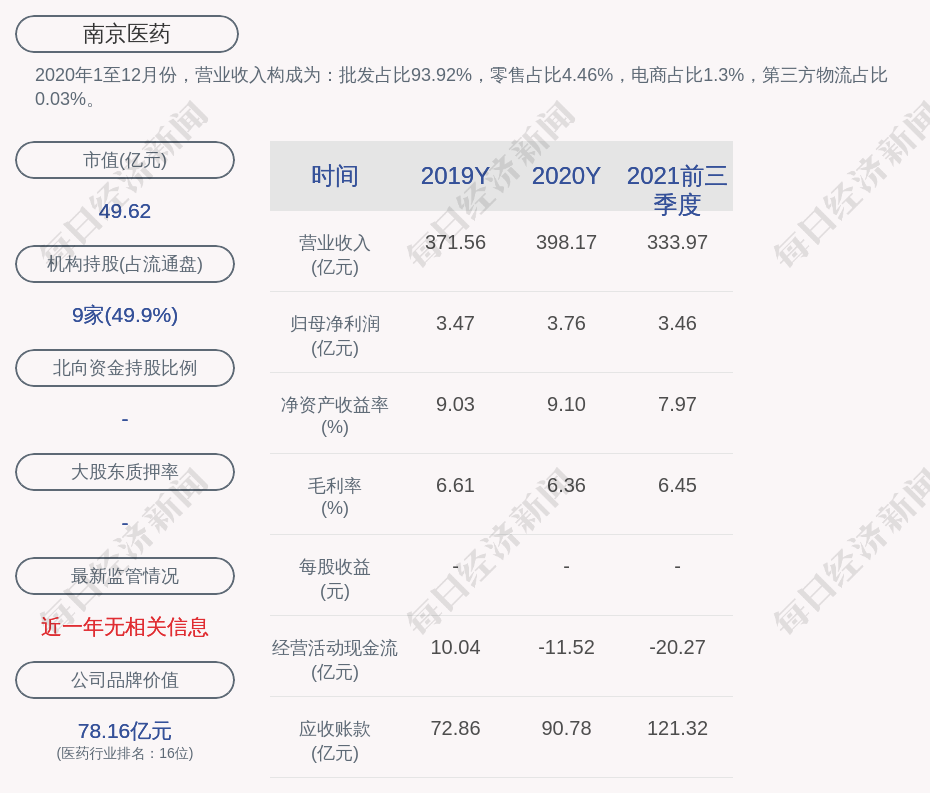Select the 2019Y column header
The width and height of the screenshot is (930, 793).
(455, 176)
